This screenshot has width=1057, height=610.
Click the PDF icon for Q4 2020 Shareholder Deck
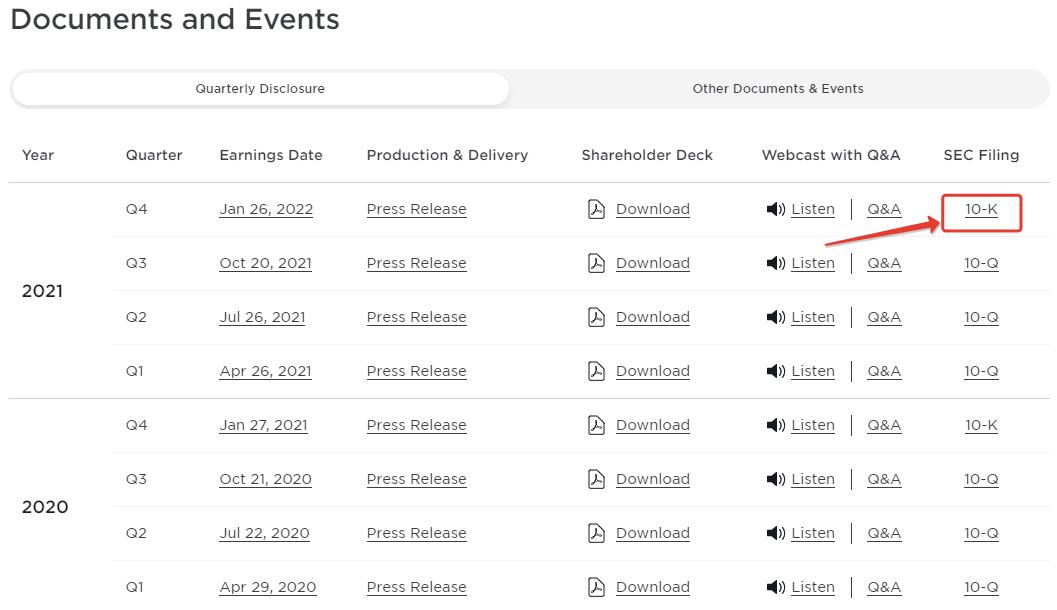(x=596, y=425)
